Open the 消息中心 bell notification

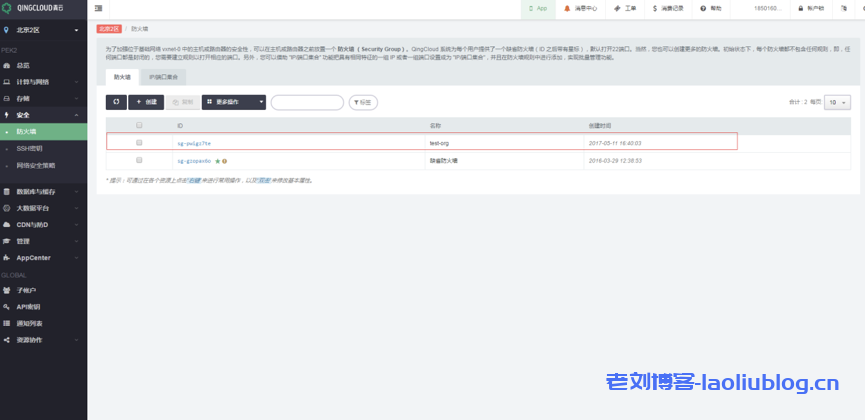pyautogui.click(x=581, y=8)
